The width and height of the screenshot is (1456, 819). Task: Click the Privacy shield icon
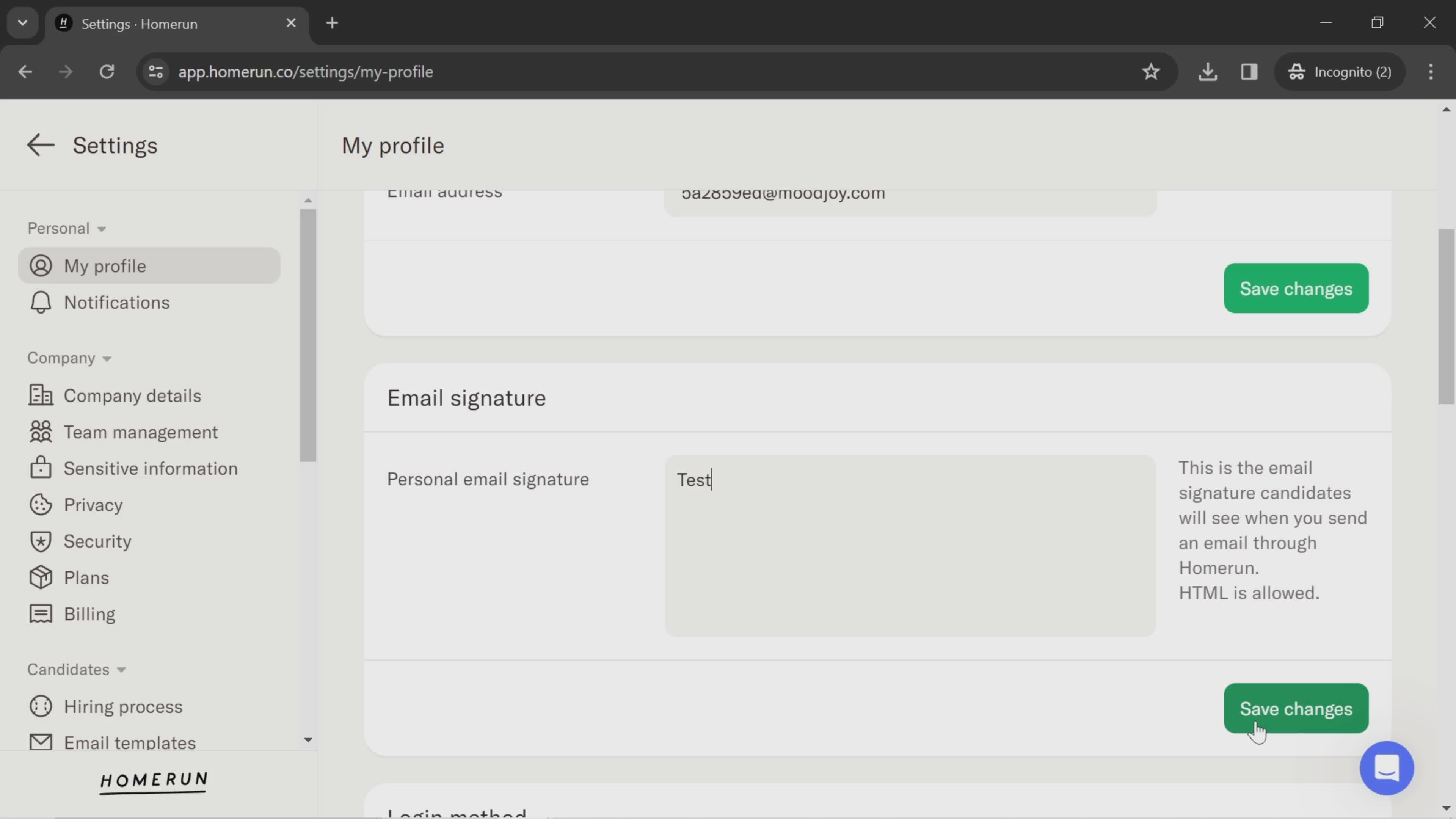coord(40,504)
